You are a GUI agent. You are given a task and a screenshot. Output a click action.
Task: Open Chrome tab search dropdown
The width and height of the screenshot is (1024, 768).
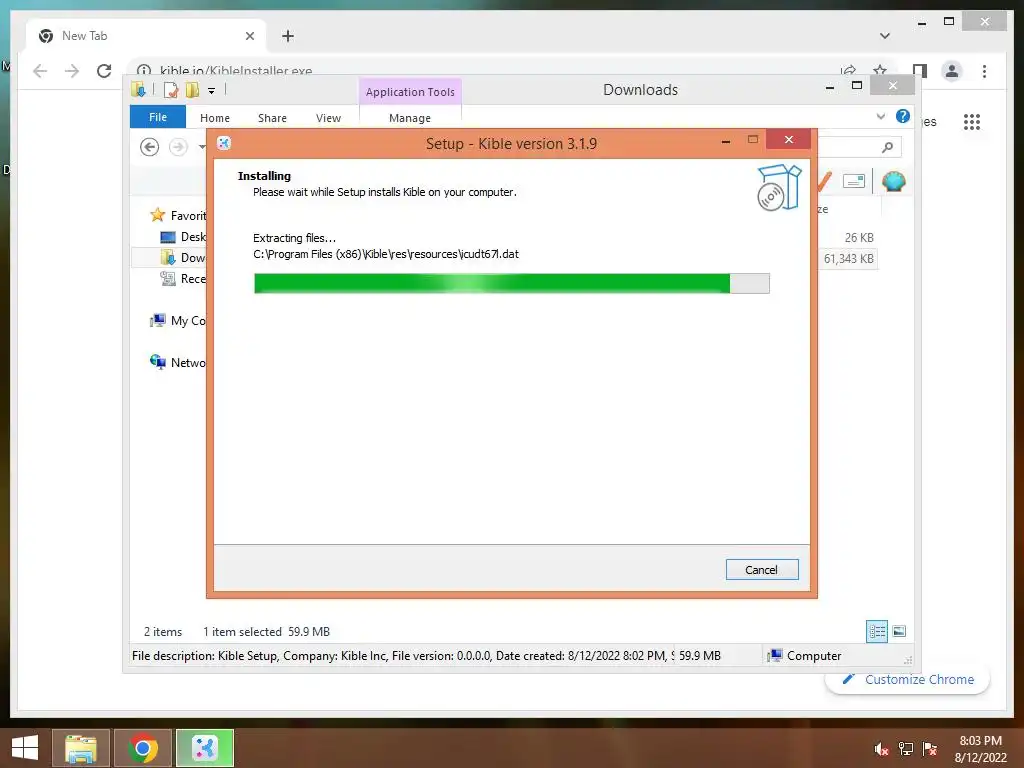click(885, 36)
